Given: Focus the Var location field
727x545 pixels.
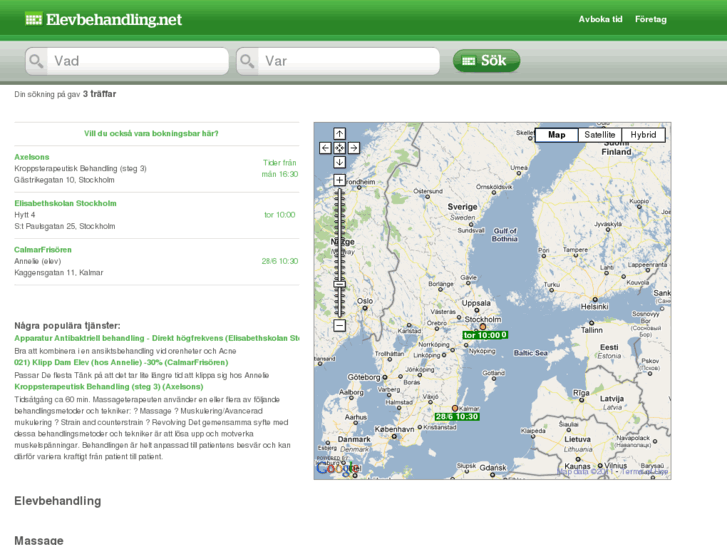Looking at the screenshot, I should tap(338, 61).
